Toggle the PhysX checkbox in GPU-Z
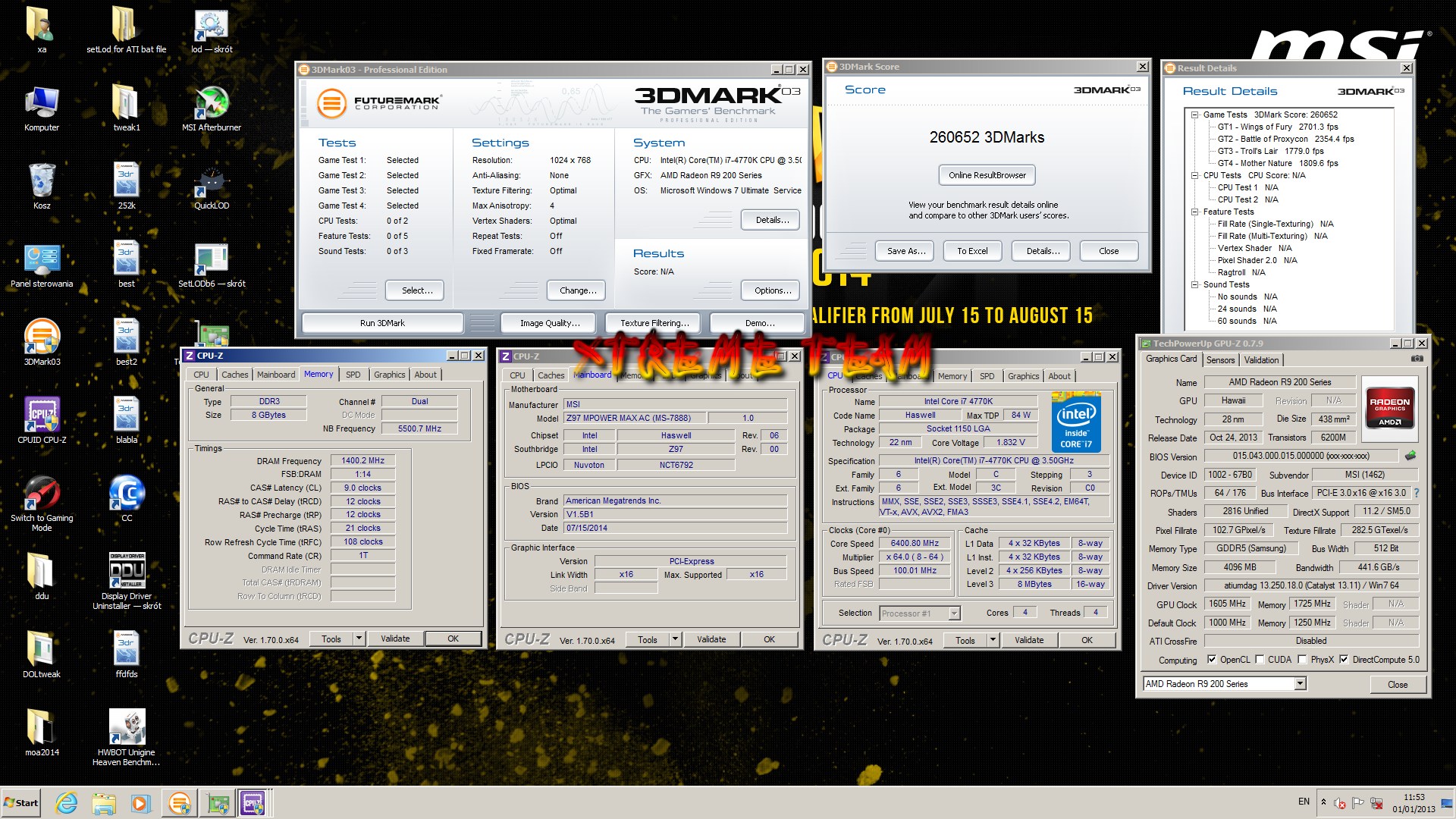The height and width of the screenshot is (819, 1456). [1303, 660]
